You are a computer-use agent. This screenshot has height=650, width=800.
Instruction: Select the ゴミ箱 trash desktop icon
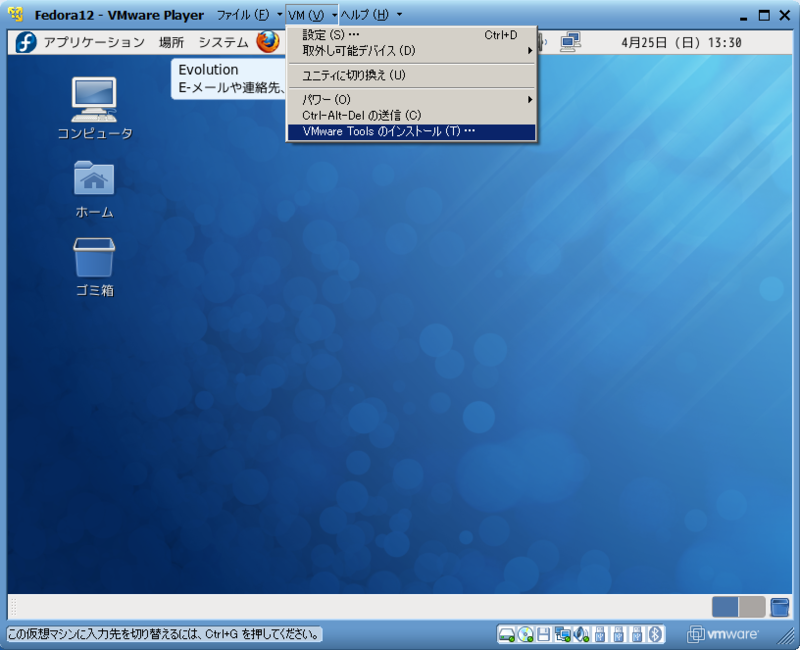tap(94, 267)
